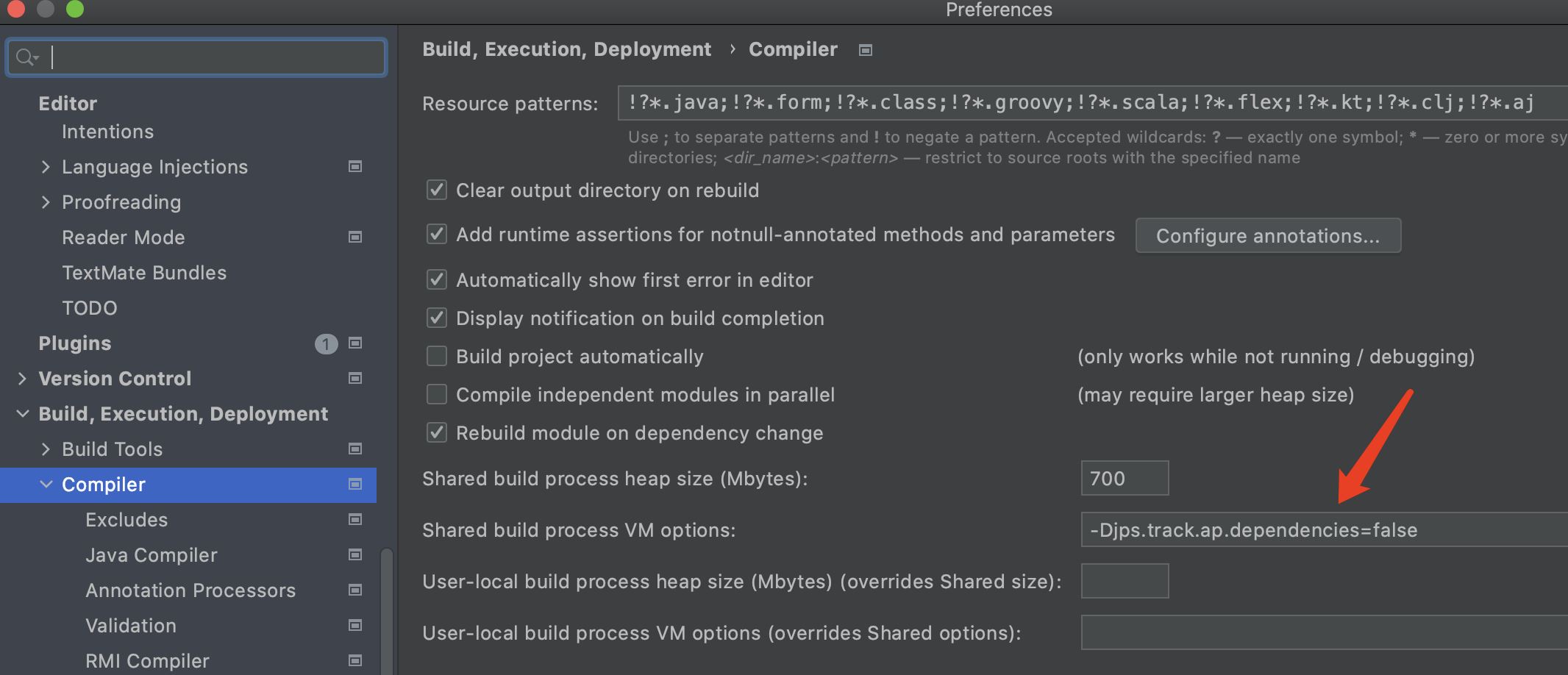
Task: Open the Annotation Processors settings page
Action: (x=190, y=590)
